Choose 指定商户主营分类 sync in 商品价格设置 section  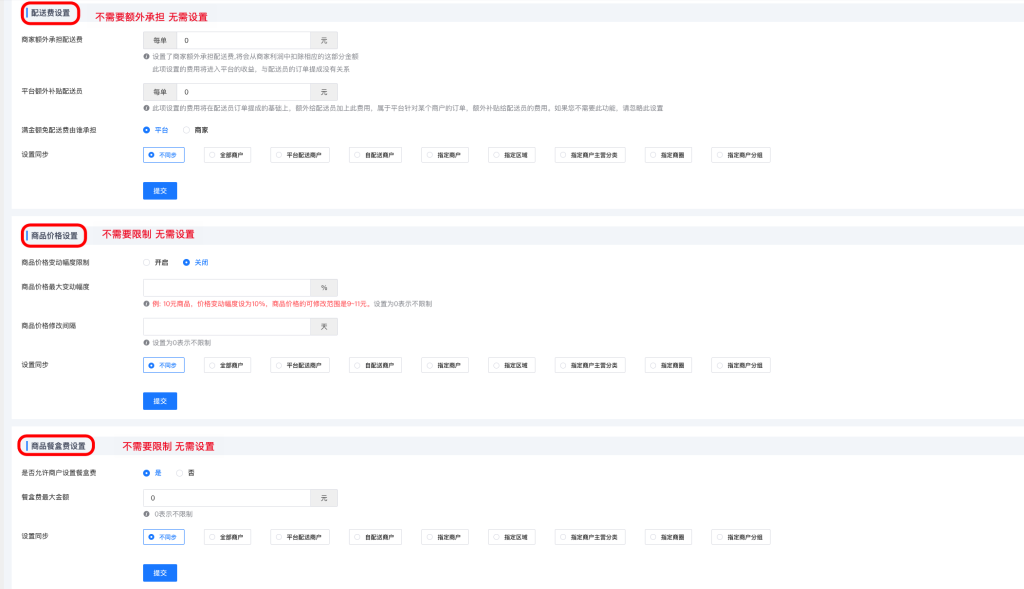point(592,365)
